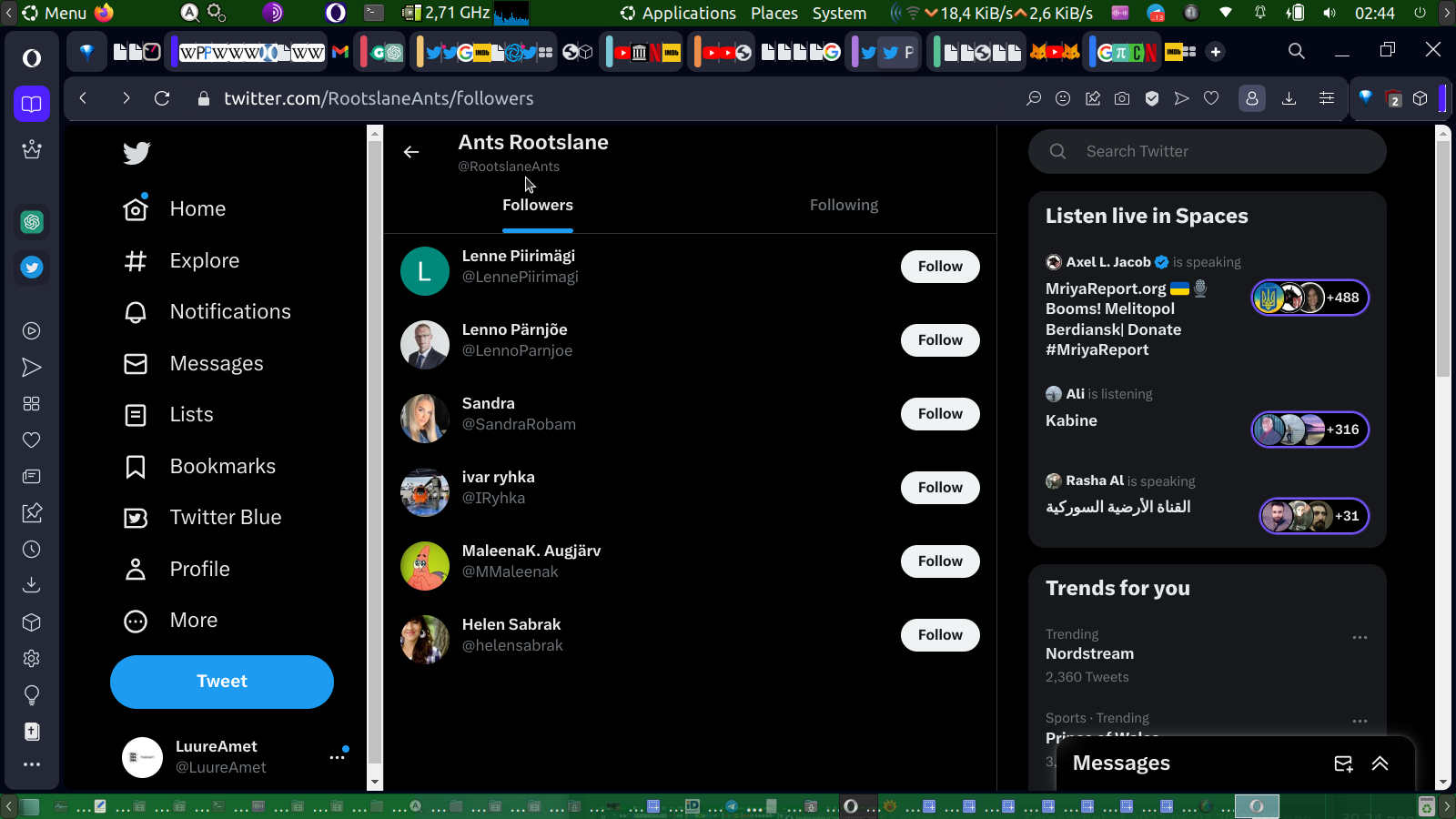The width and height of the screenshot is (1456, 819).
Task: Select the Followers tab
Action: [538, 206]
